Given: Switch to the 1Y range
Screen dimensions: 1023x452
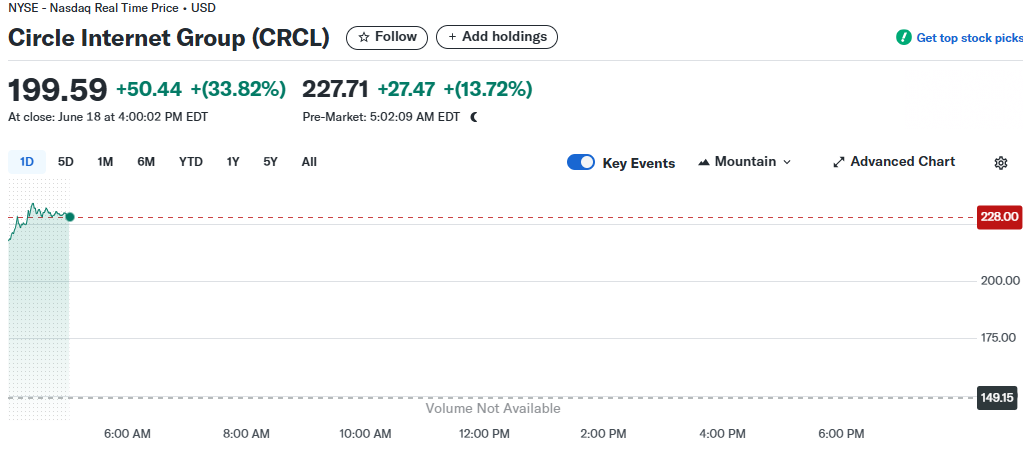Looking at the screenshot, I should click(x=233, y=162).
